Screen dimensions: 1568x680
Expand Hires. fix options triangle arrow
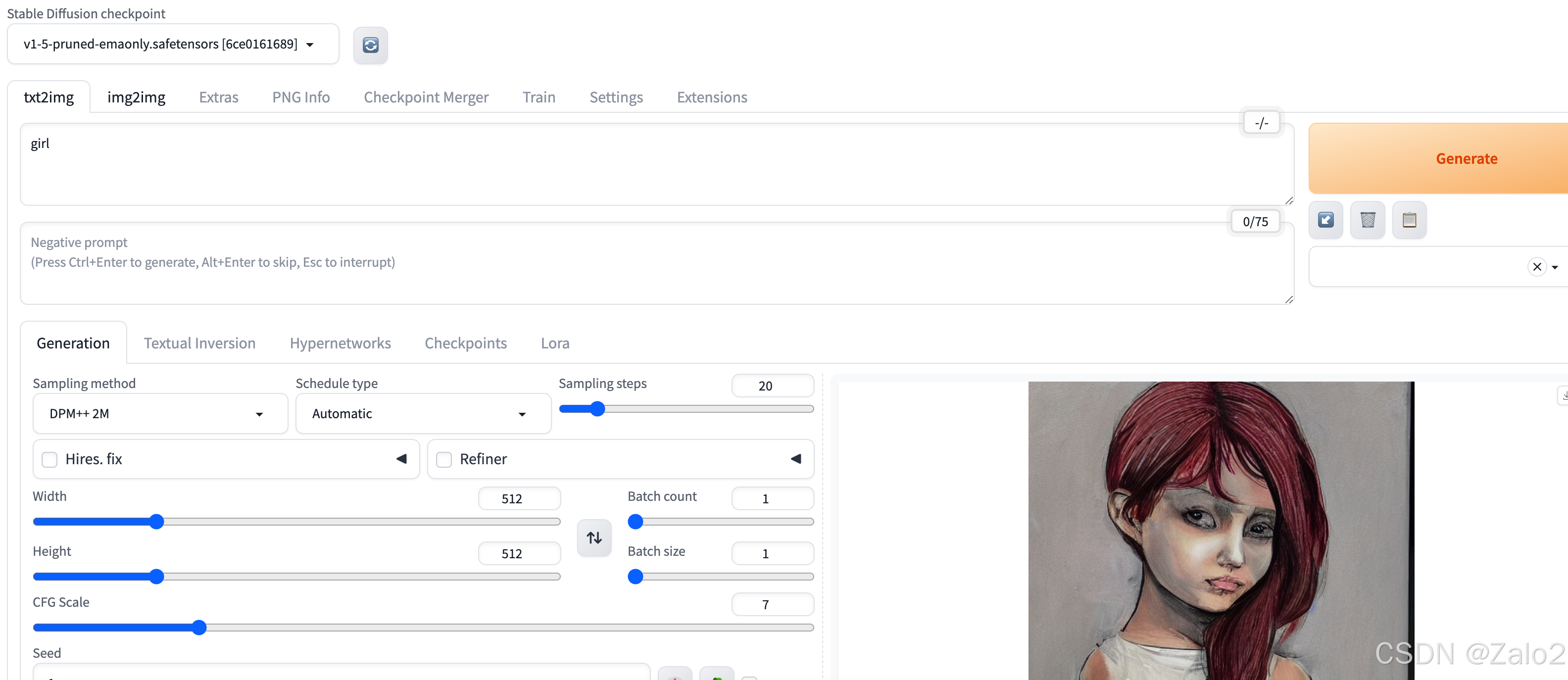(401, 458)
